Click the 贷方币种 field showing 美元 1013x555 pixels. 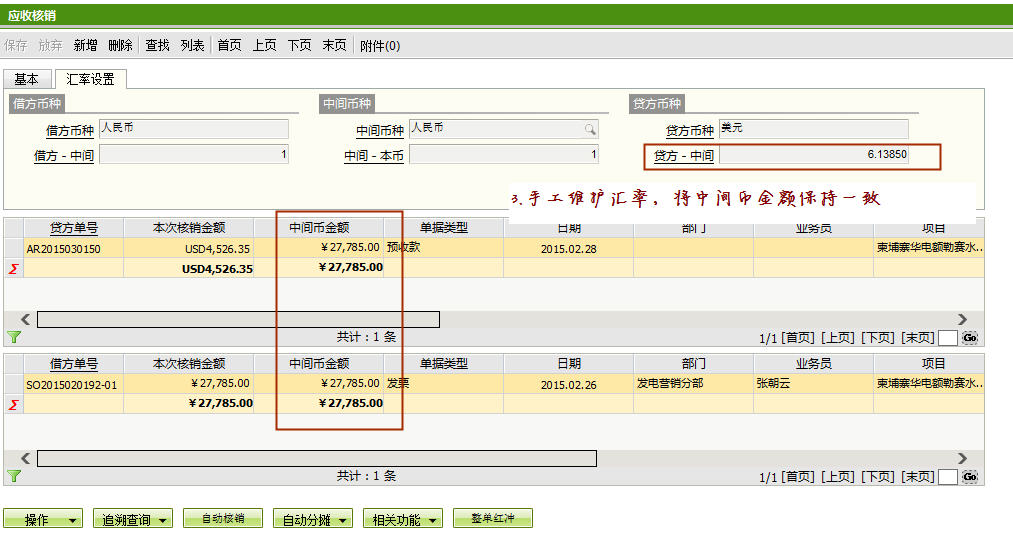point(814,129)
